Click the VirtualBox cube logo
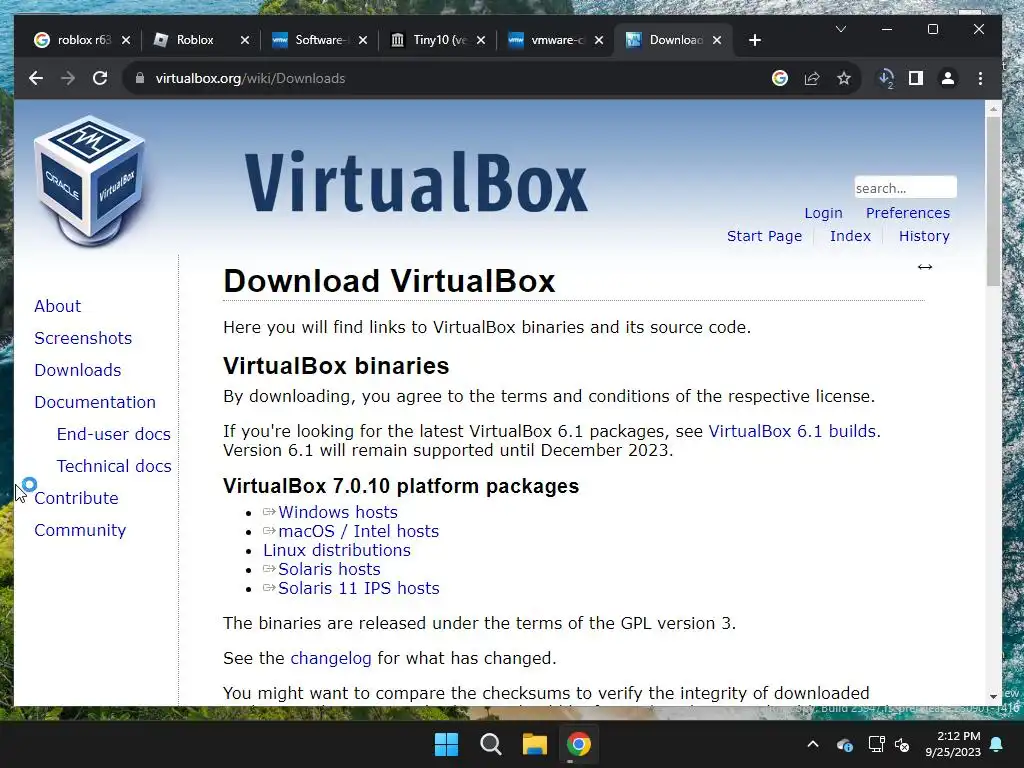 tap(90, 180)
